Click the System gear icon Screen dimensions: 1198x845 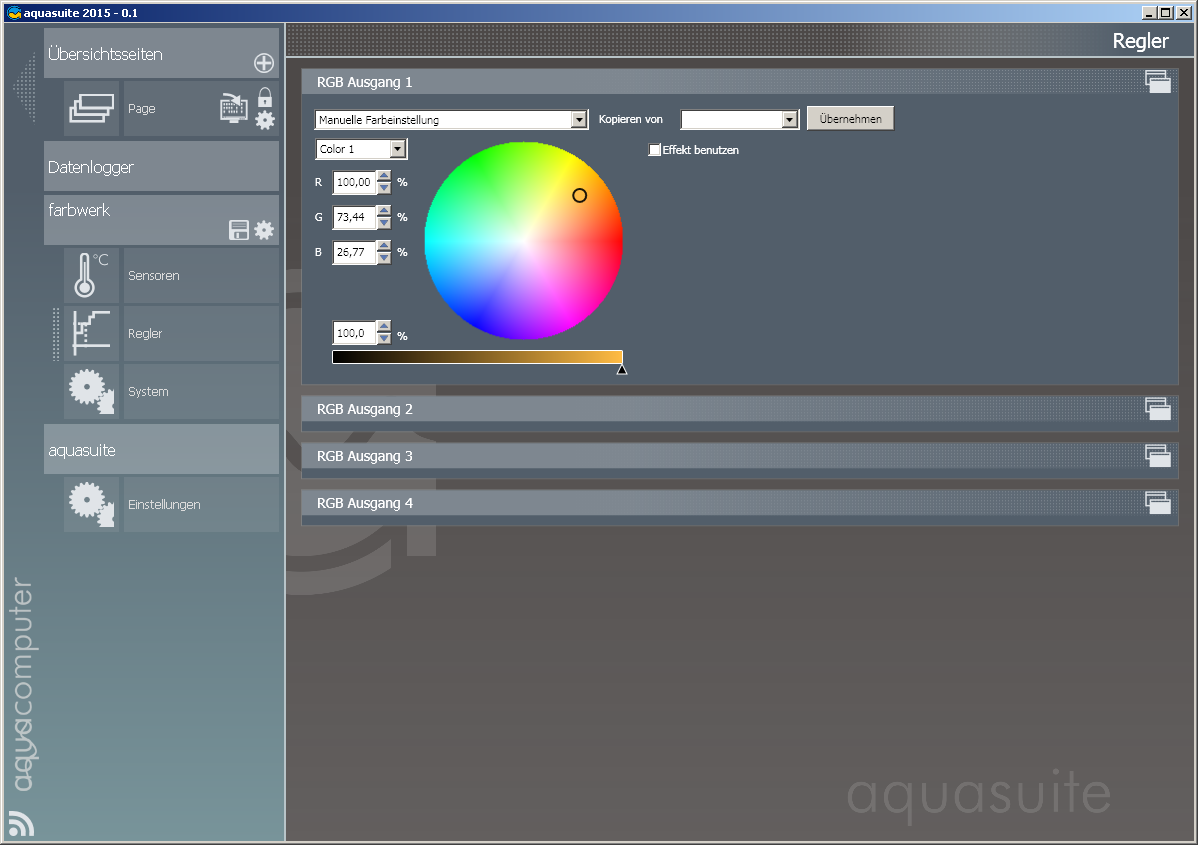(x=91, y=391)
